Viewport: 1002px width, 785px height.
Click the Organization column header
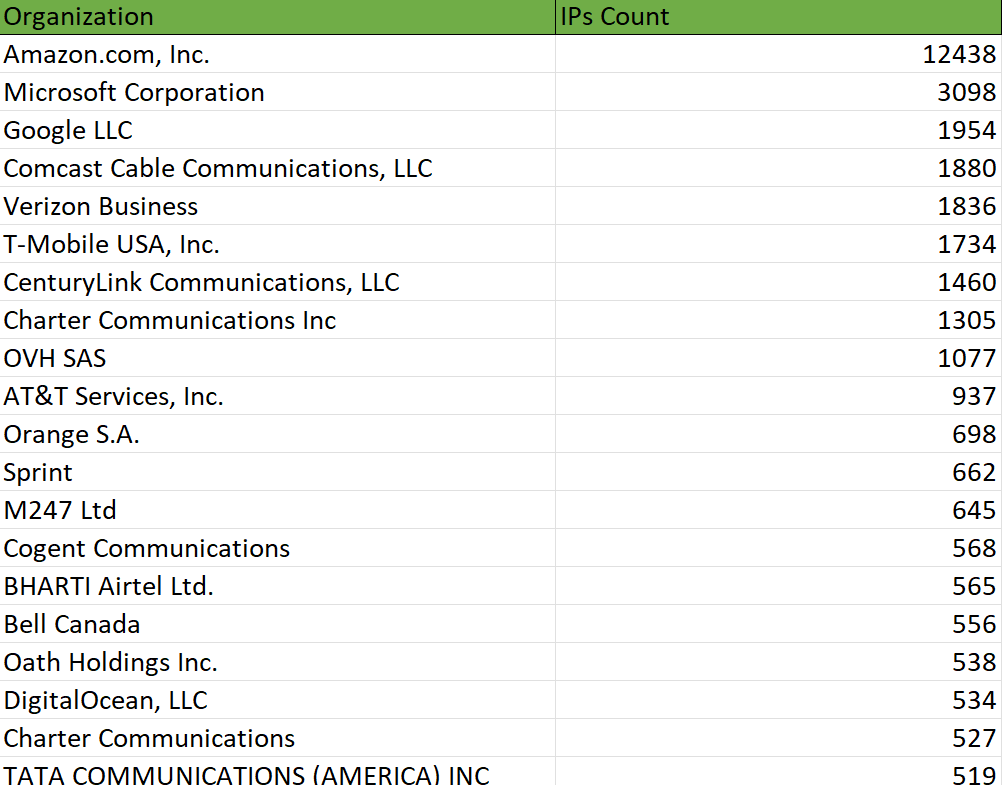pyautogui.click(x=79, y=17)
